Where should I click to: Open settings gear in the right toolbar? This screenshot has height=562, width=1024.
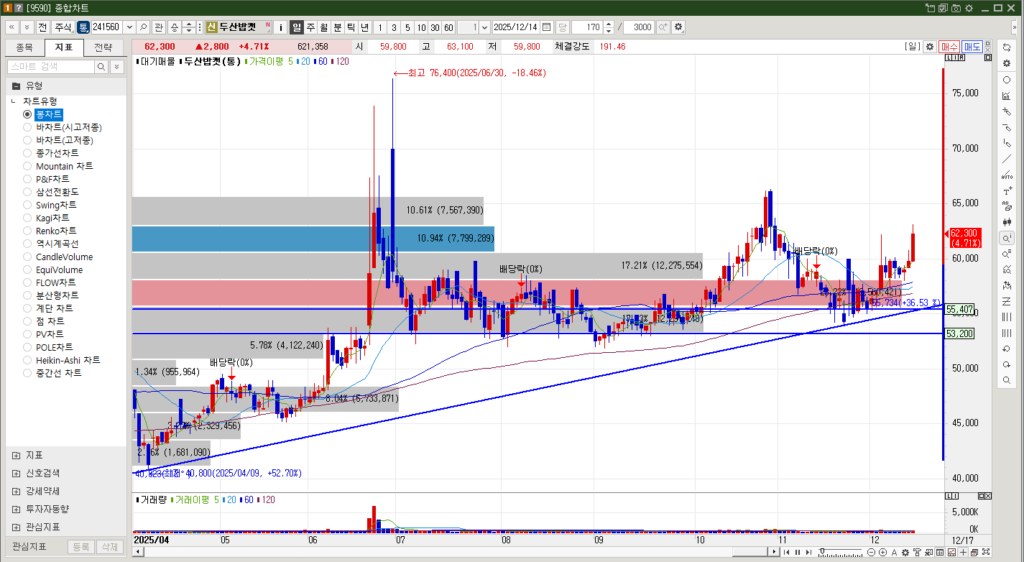(x=1006, y=62)
